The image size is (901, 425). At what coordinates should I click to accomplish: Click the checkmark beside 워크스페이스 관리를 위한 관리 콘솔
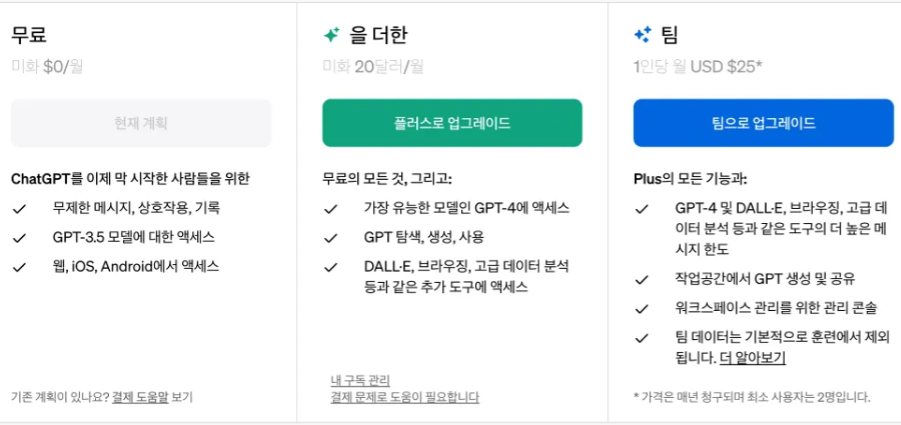pos(643,309)
